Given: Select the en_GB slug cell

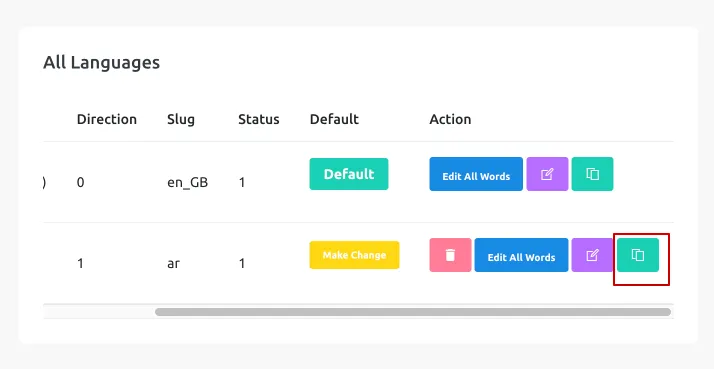Looking at the screenshot, I should coord(188,182).
